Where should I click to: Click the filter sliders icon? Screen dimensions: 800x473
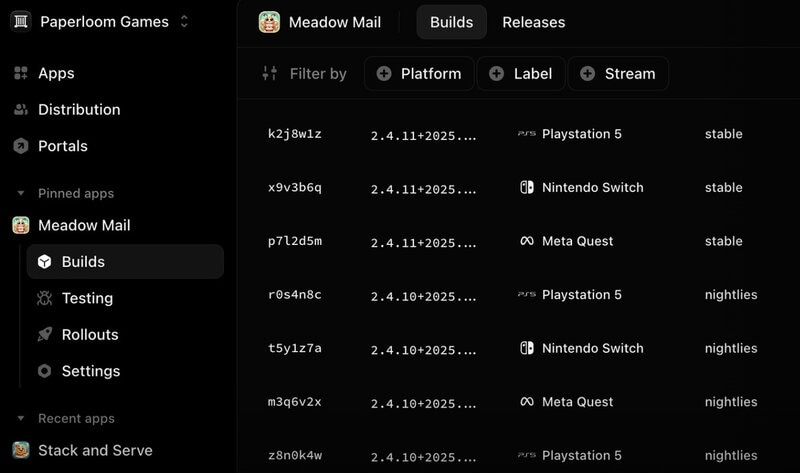[x=269, y=73]
